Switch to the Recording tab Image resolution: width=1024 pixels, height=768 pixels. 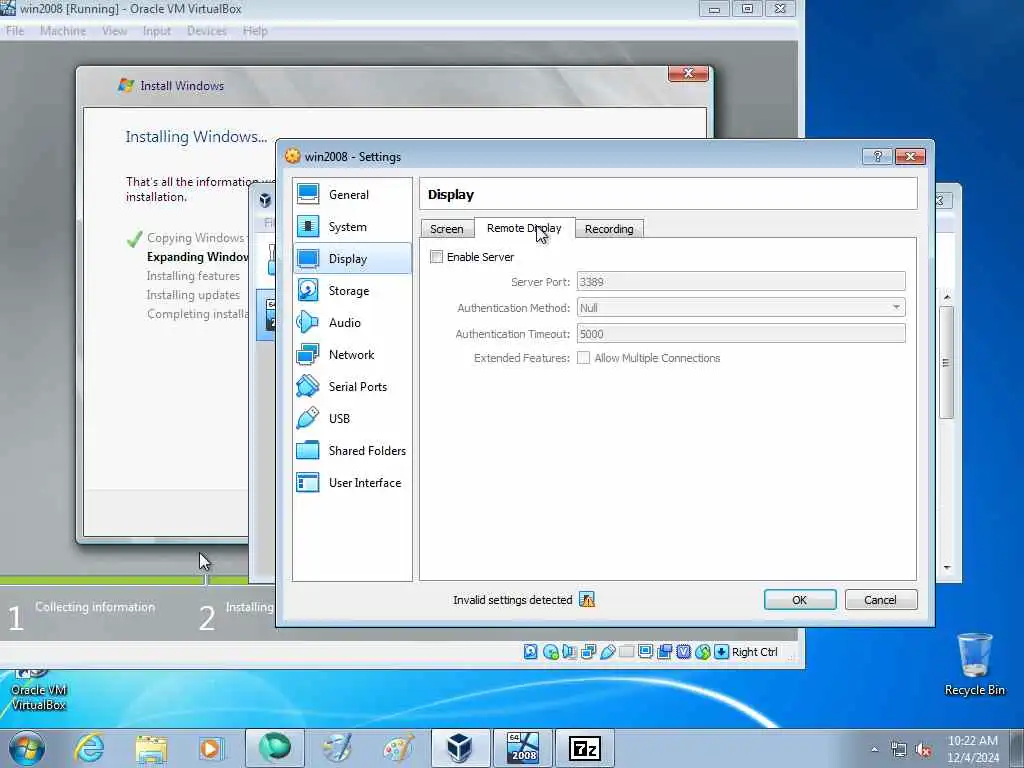pos(609,229)
